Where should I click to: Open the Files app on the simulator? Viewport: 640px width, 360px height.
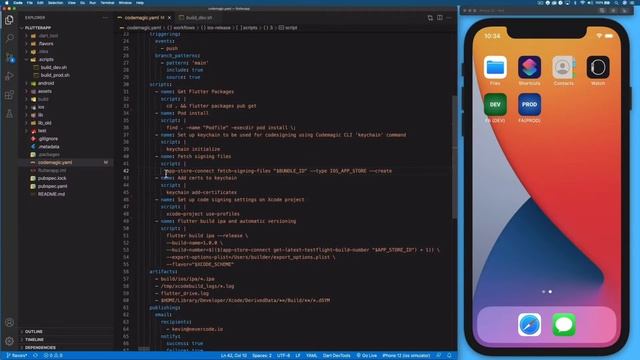(x=495, y=67)
